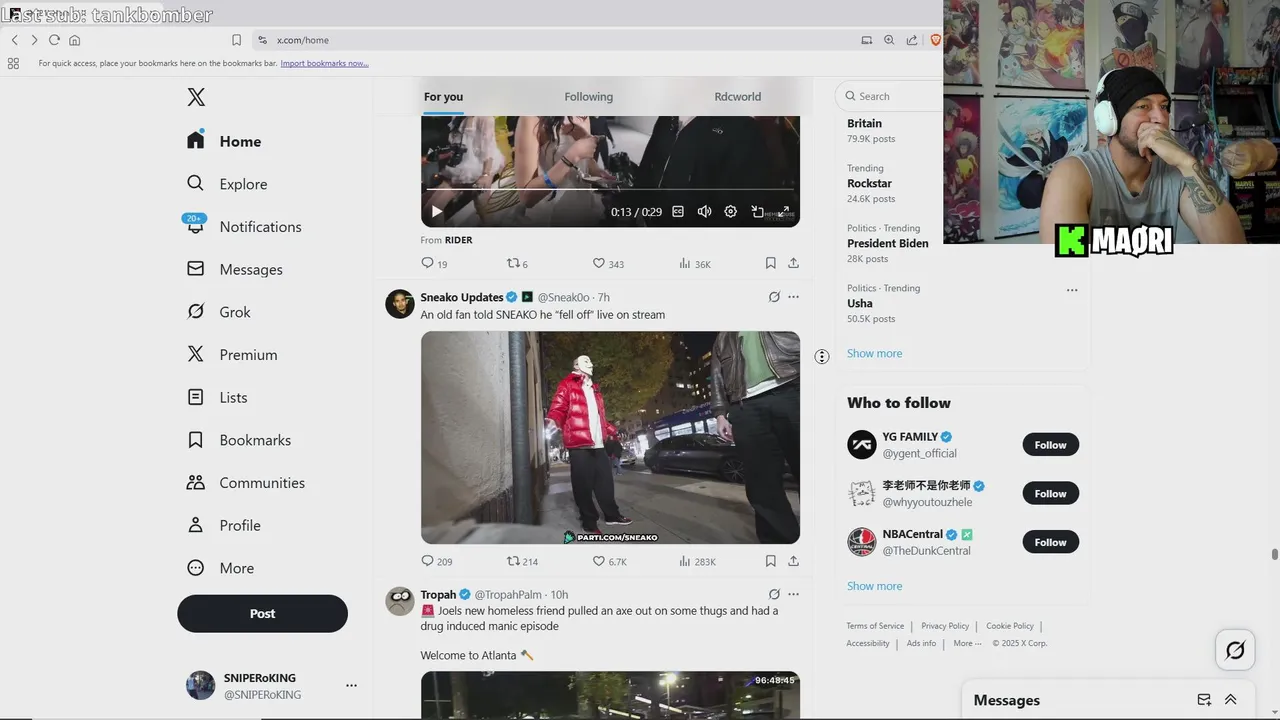The height and width of the screenshot is (720, 1280).
Task: Follow NBACentral
Action: pyautogui.click(x=1050, y=542)
